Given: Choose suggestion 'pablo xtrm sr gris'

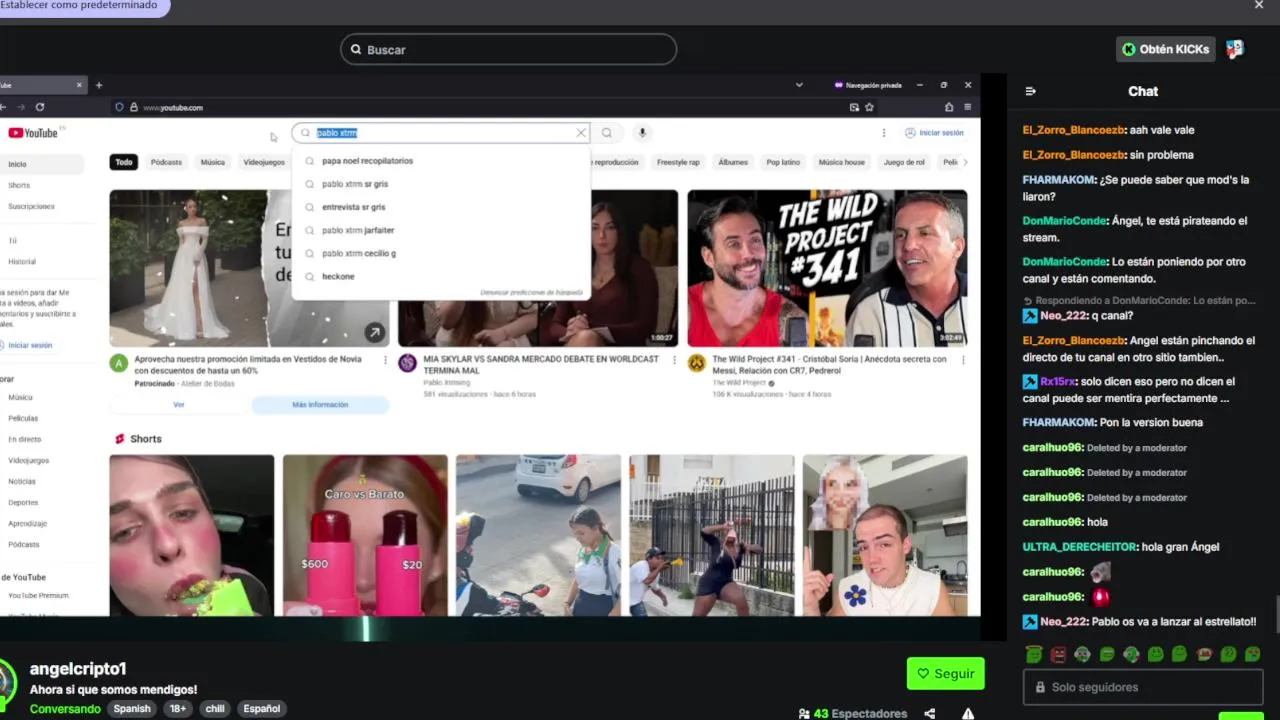Looking at the screenshot, I should pyautogui.click(x=440, y=184).
